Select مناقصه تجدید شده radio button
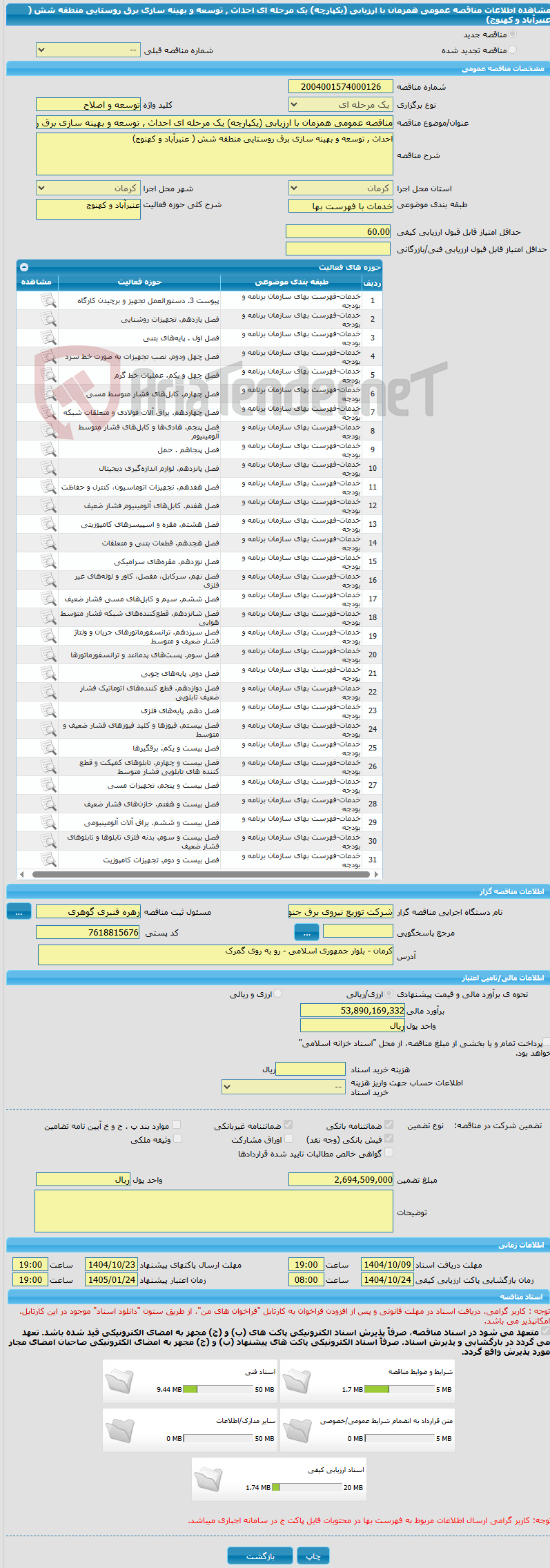Screen dimensions: 550x1568 512,50
